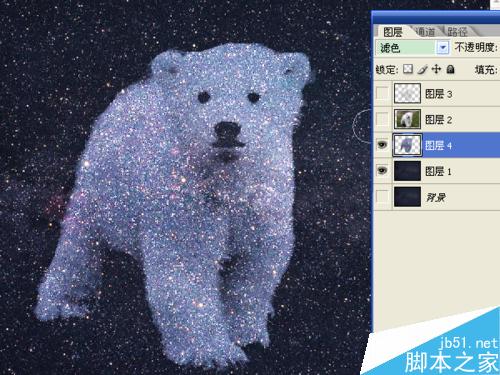This screenshot has height=375, width=500.
Task: Click the 图层 2 bear thumbnail
Action: click(x=407, y=119)
